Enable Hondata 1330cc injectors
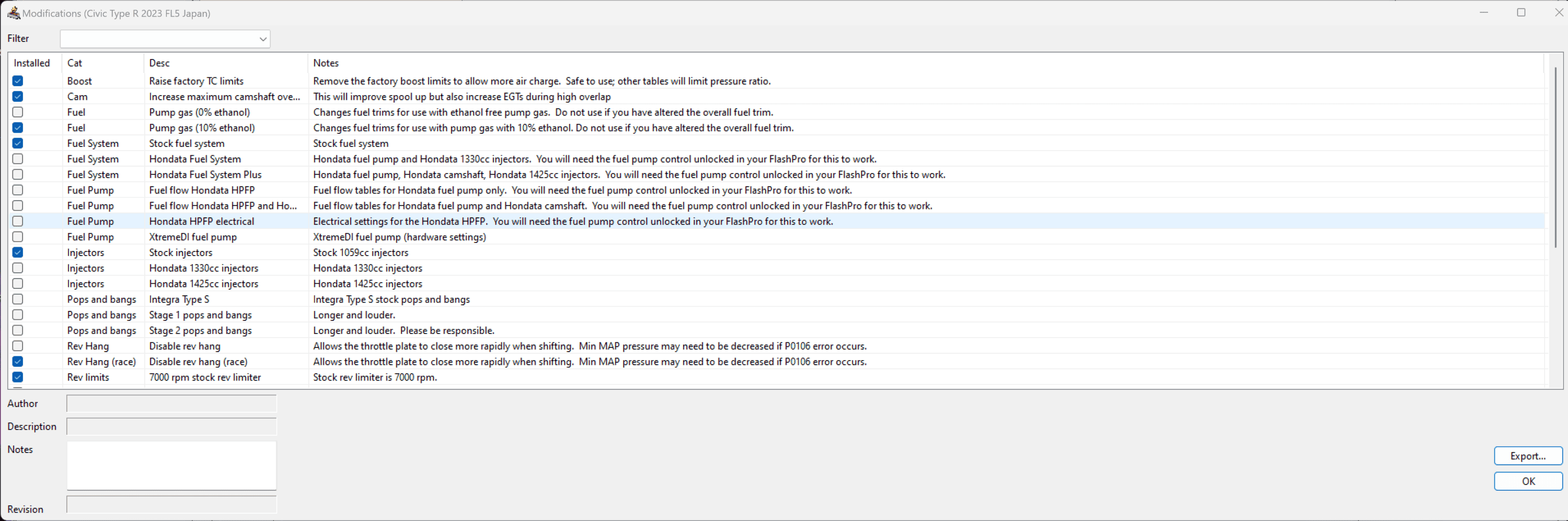 (18, 268)
